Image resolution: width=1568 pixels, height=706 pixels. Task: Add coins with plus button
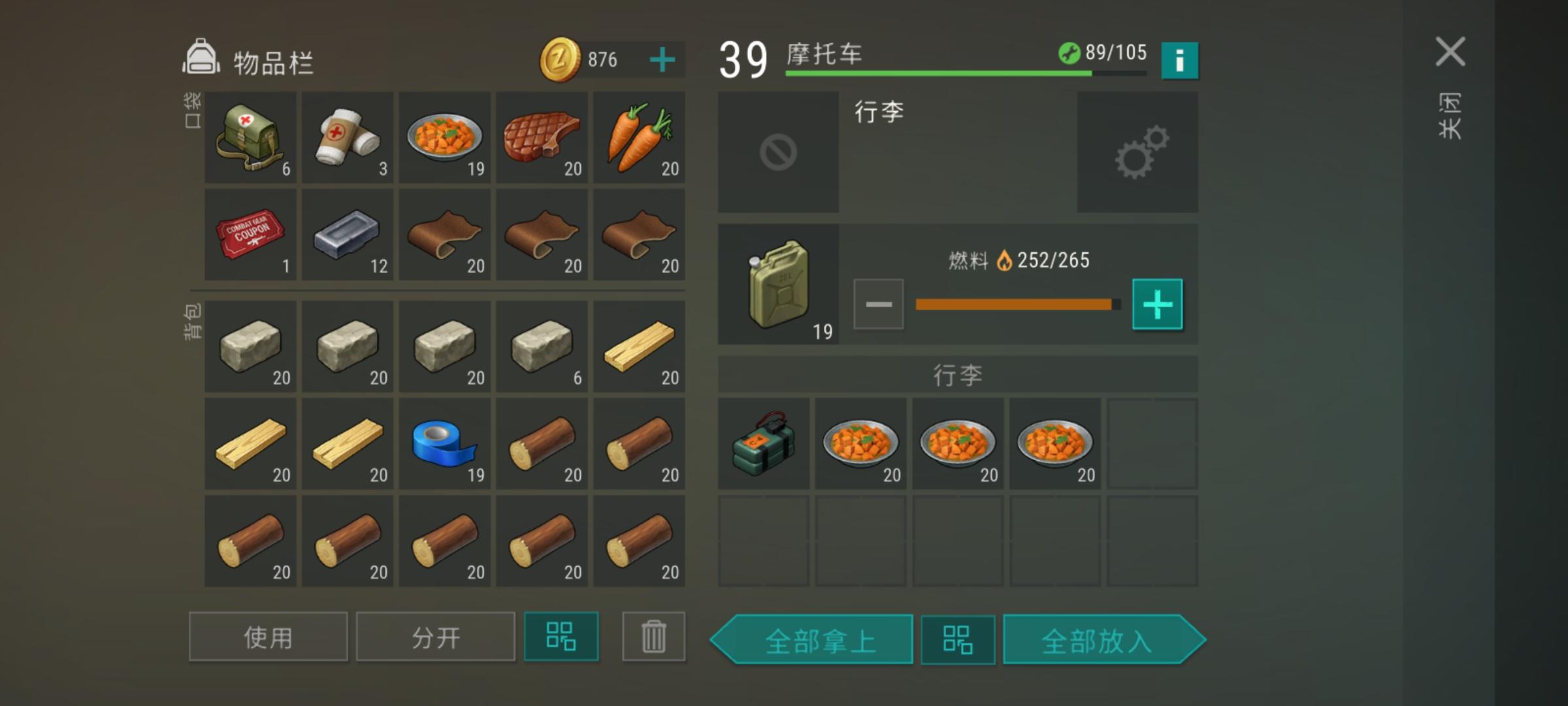tap(662, 60)
